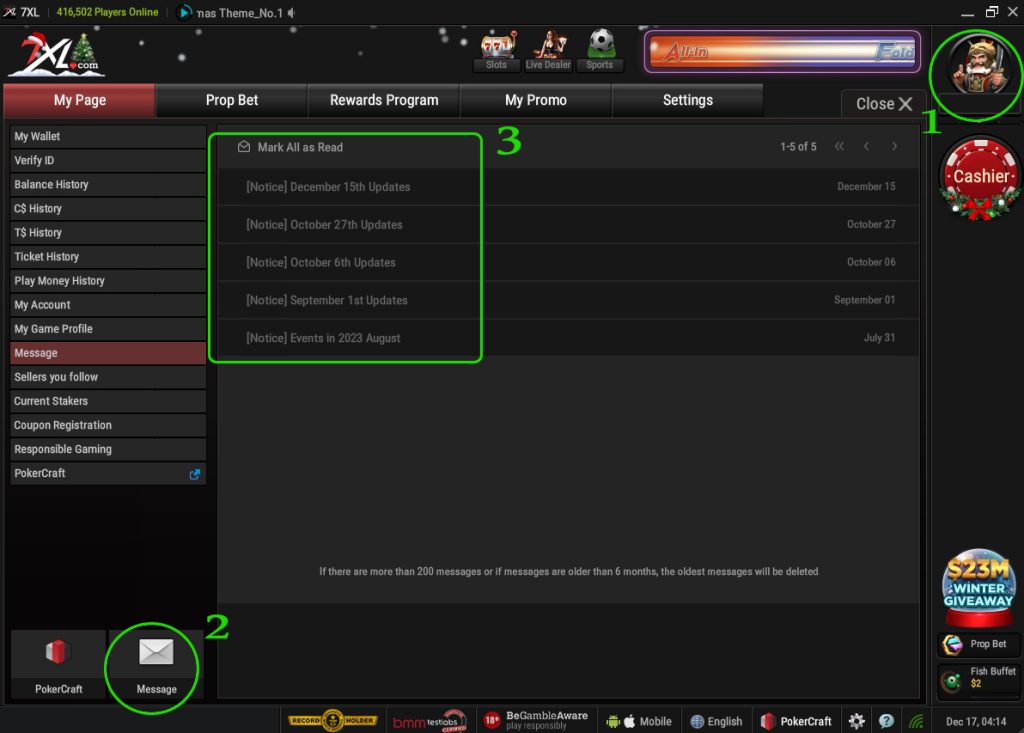The width and height of the screenshot is (1024, 733).
Task: Switch to the Settings tab
Action: point(687,100)
